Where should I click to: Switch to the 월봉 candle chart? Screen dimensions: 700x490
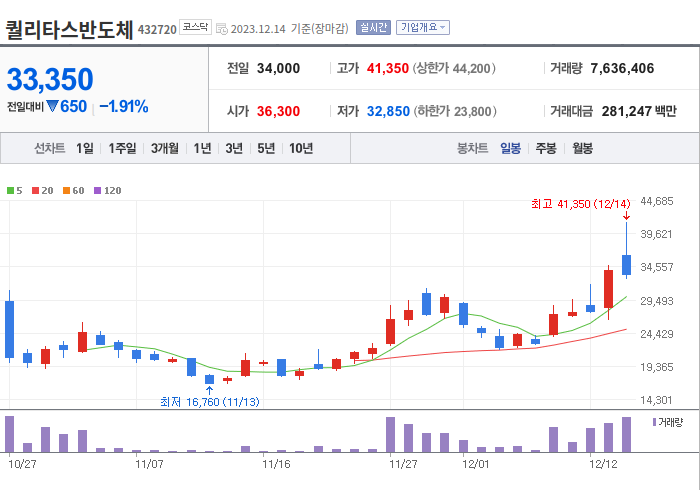582,148
